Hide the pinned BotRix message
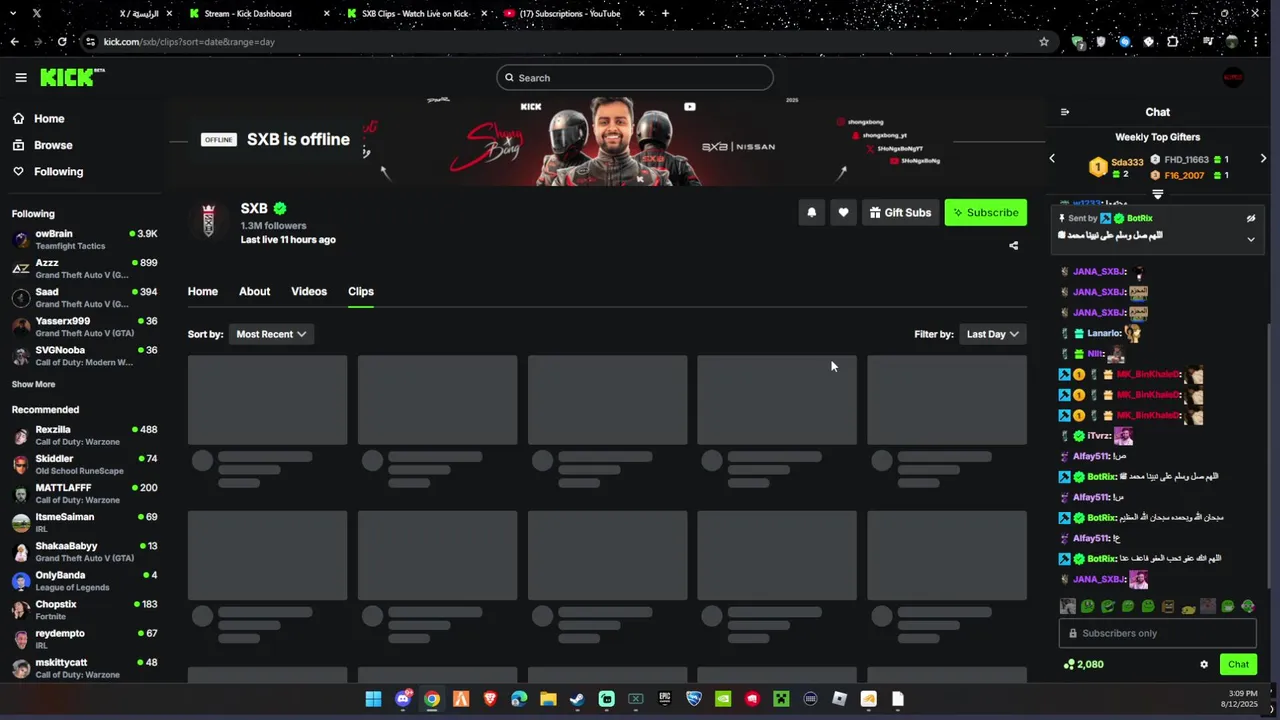This screenshot has width=1280, height=720. coord(1250,218)
